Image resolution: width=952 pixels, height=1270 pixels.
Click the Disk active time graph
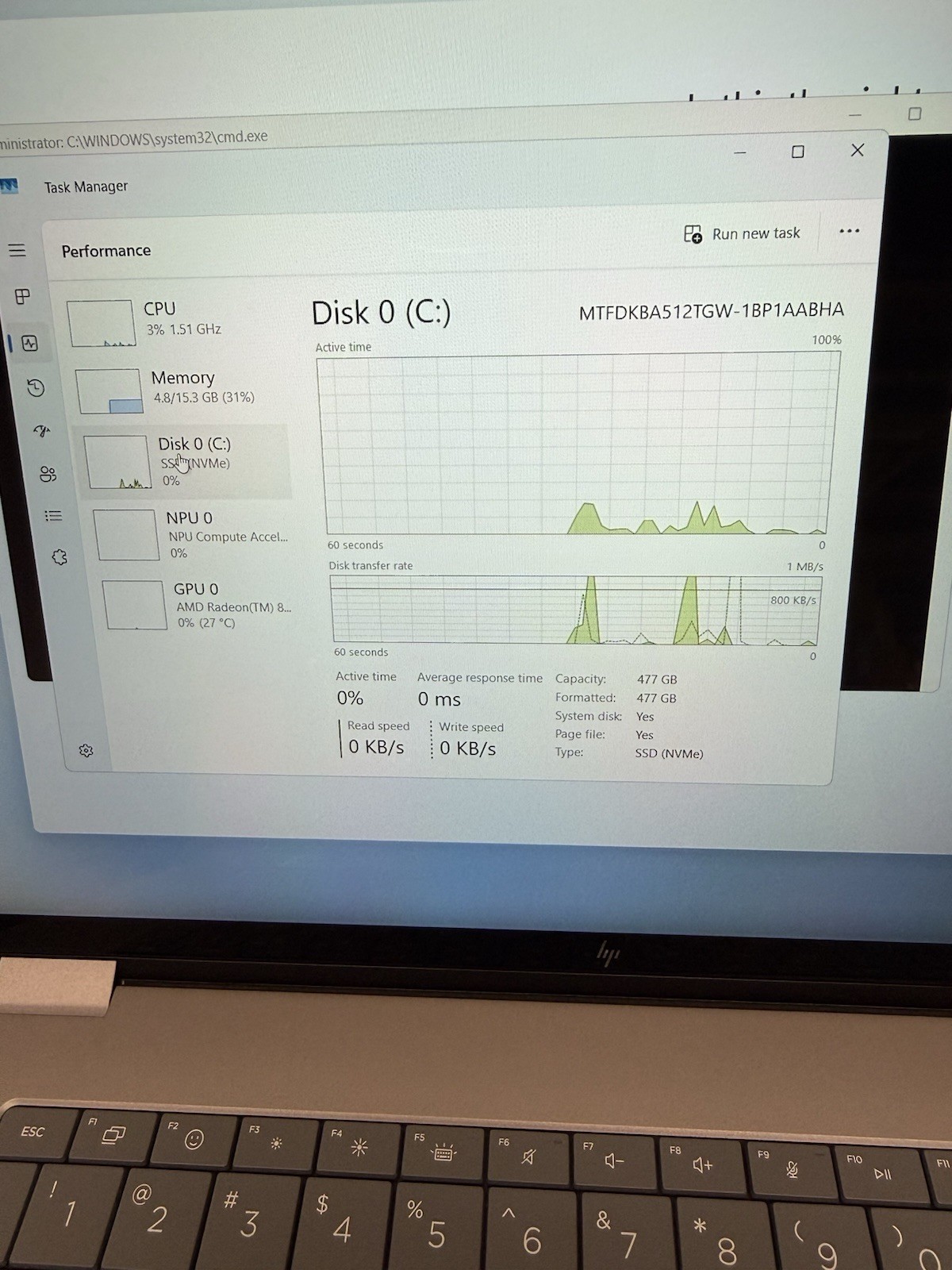tap(578, 444)
